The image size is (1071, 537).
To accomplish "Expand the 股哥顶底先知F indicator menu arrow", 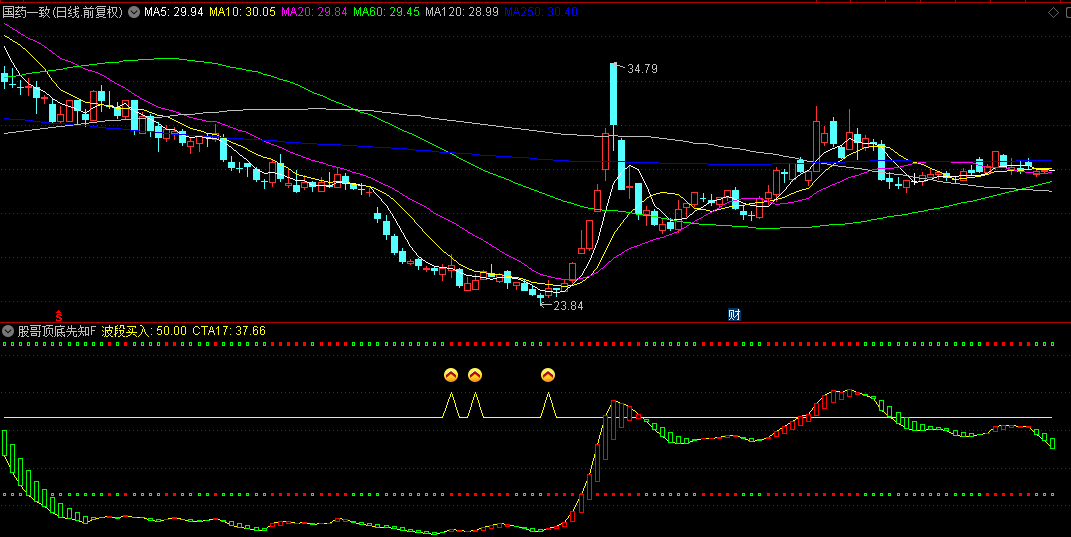I will click(9, 330).
